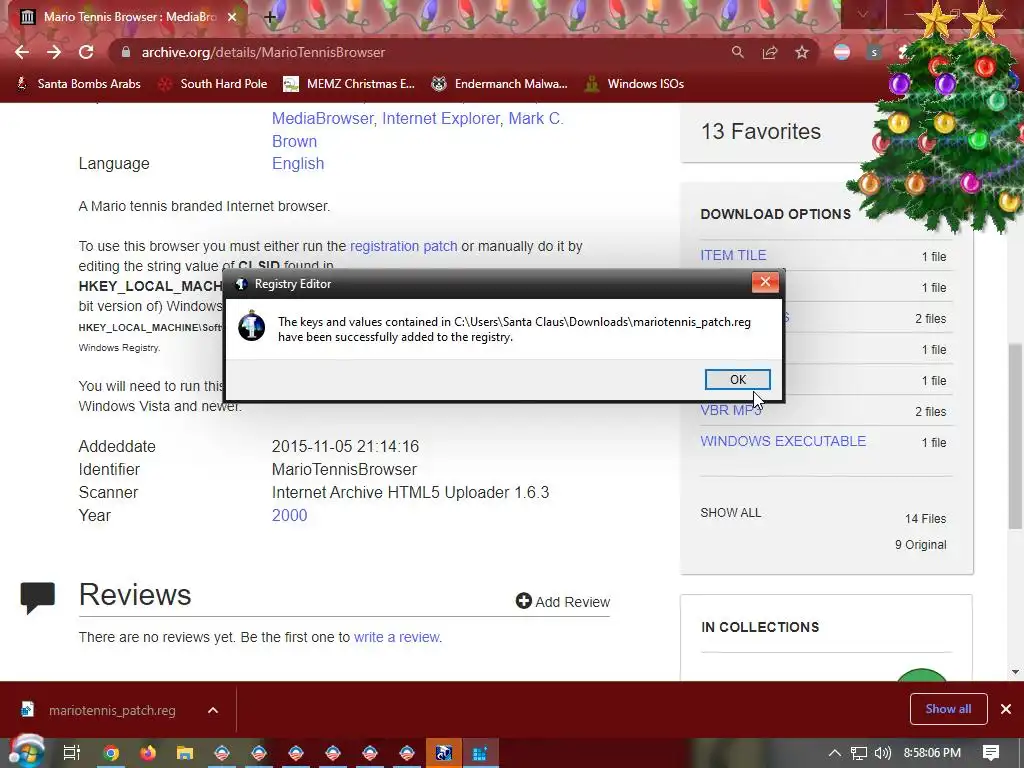The width and height of the screenshot is (1024, 768).
Task: Click Add Review with plus icon
Action: [x=563, y=601]
